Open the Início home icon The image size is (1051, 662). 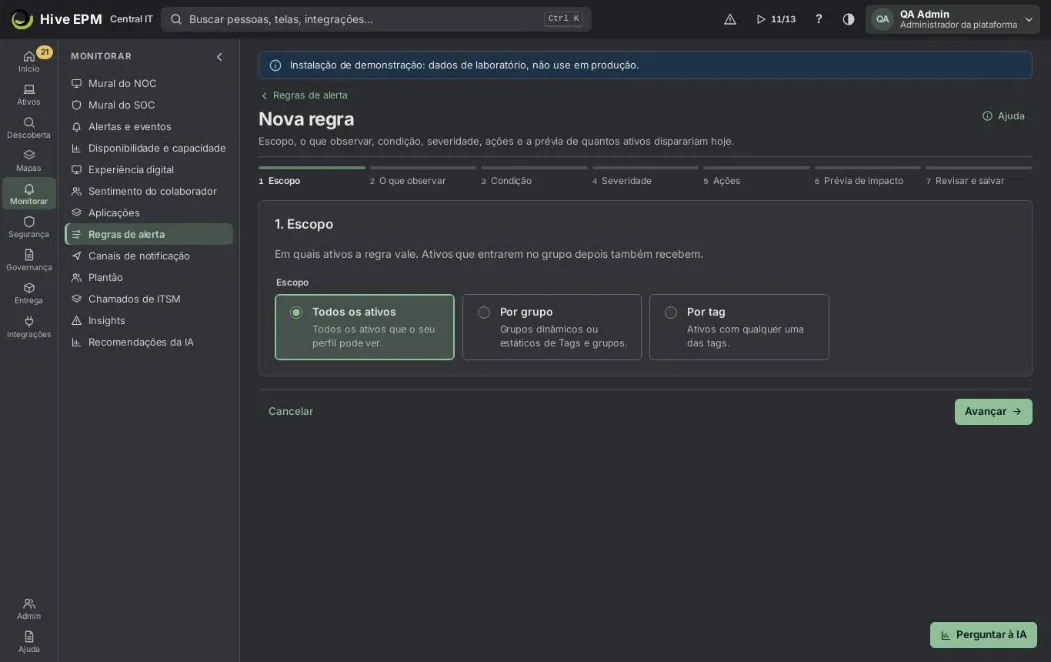(x=29, y=61)
